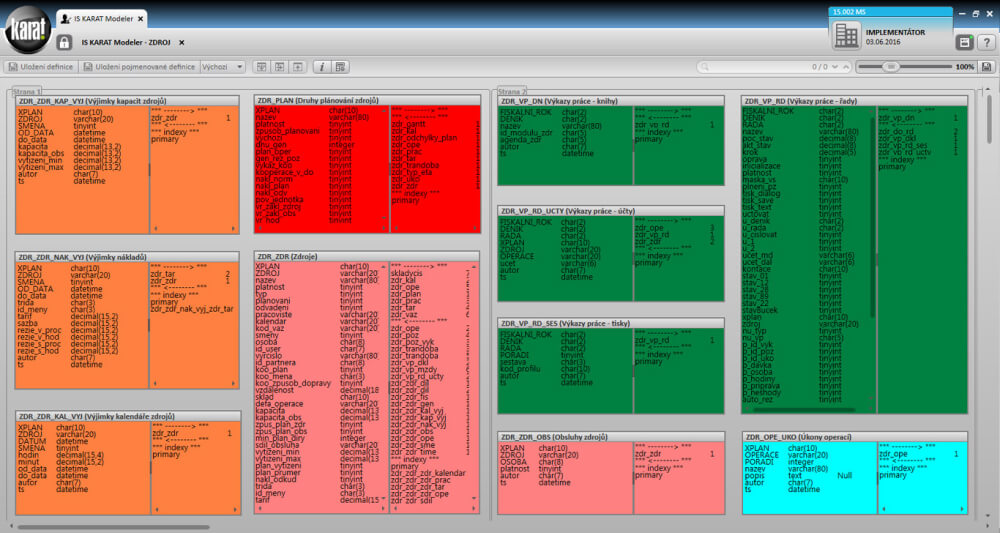Click the Null value in ZDR_OPE_UKO
The image size is (1000, 533).
[x=844, y=476]
